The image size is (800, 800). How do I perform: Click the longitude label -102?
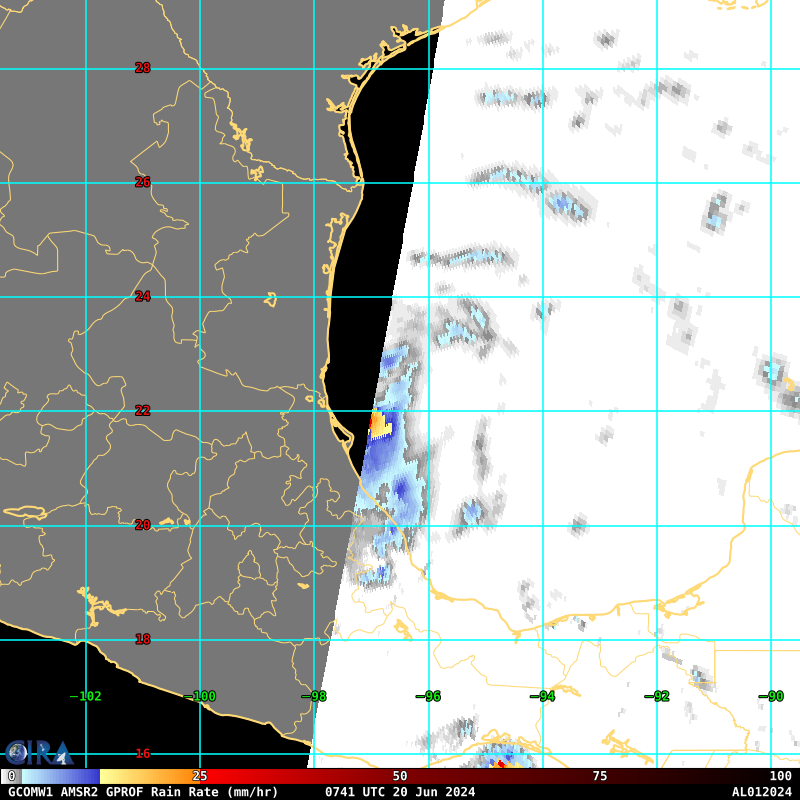click(x=85, y=696)
